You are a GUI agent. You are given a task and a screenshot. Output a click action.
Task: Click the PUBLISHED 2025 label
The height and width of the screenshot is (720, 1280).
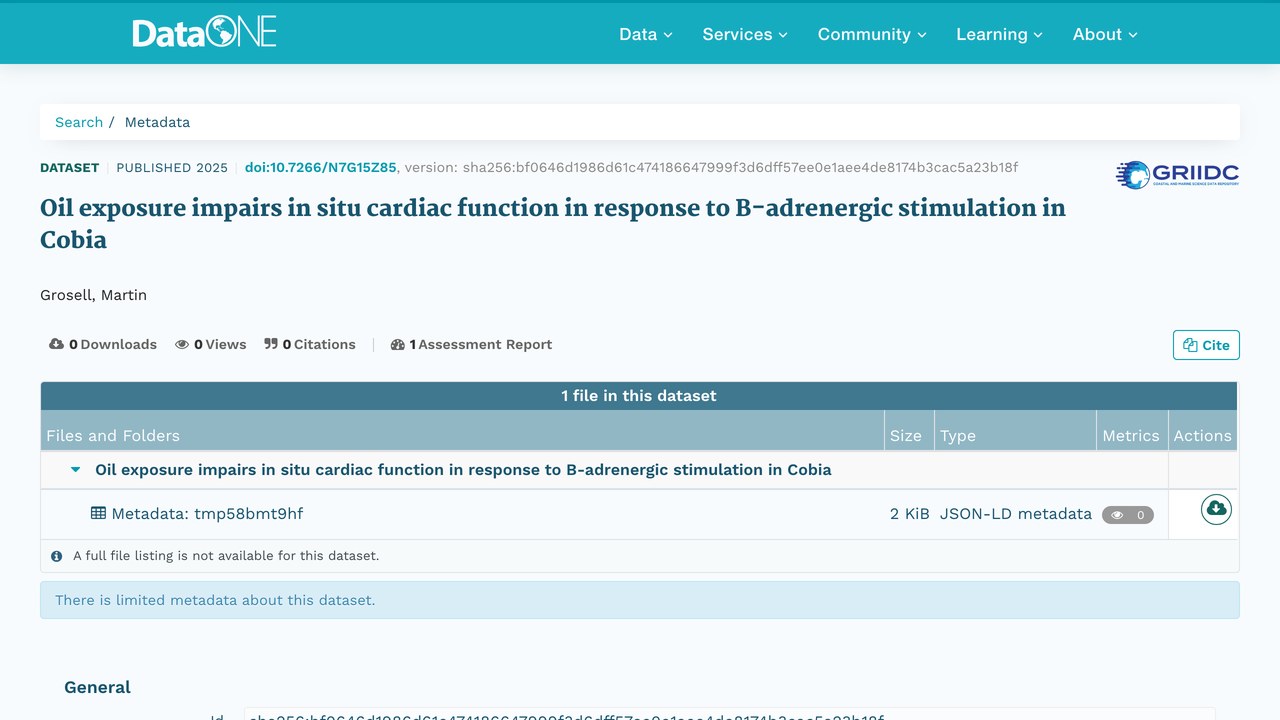point(172,167)
